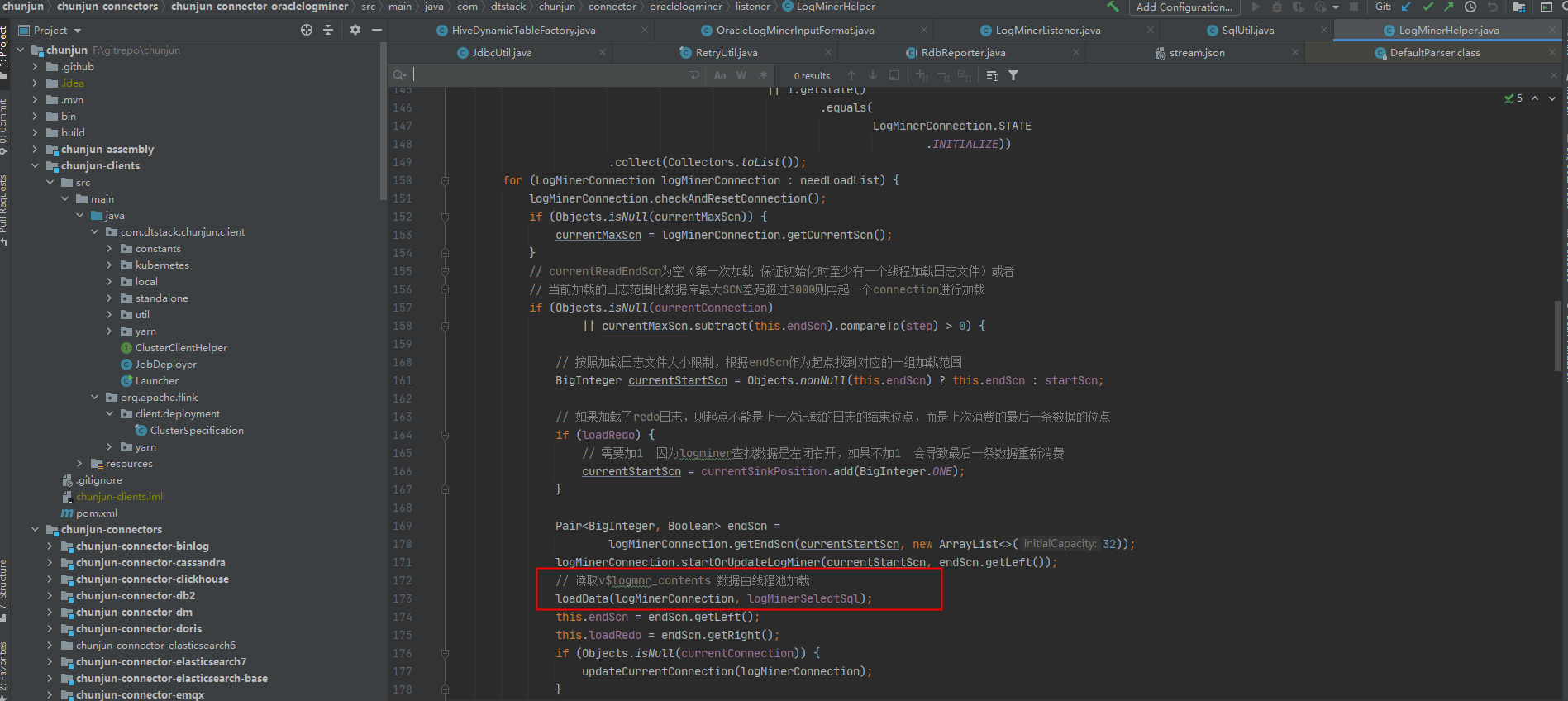Screen dimensions: 1568x701
Task: Open Project panel settings gear
Action: tap(355, 30)
